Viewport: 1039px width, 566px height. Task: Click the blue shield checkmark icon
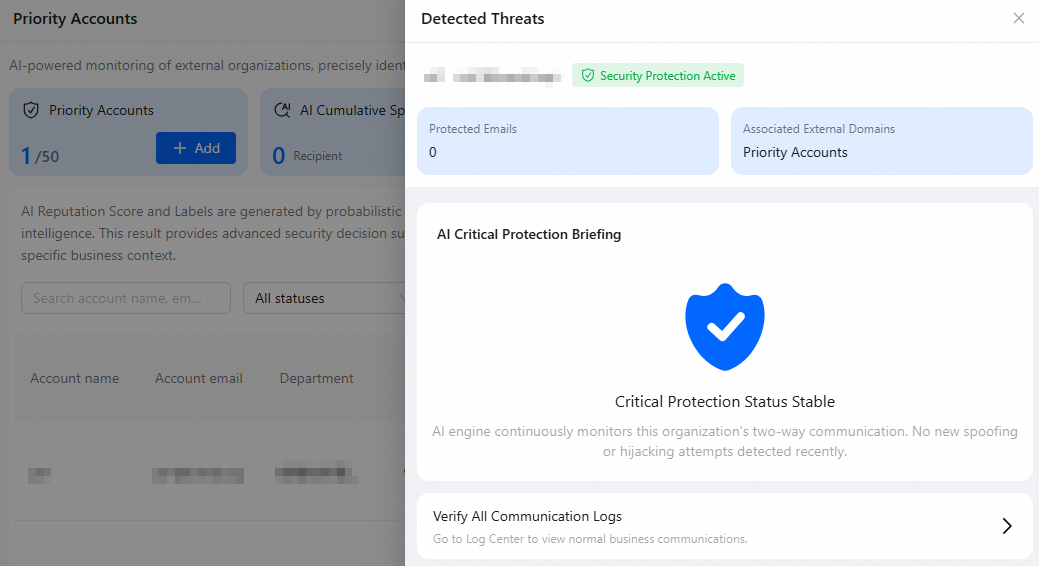click(724, 327)
